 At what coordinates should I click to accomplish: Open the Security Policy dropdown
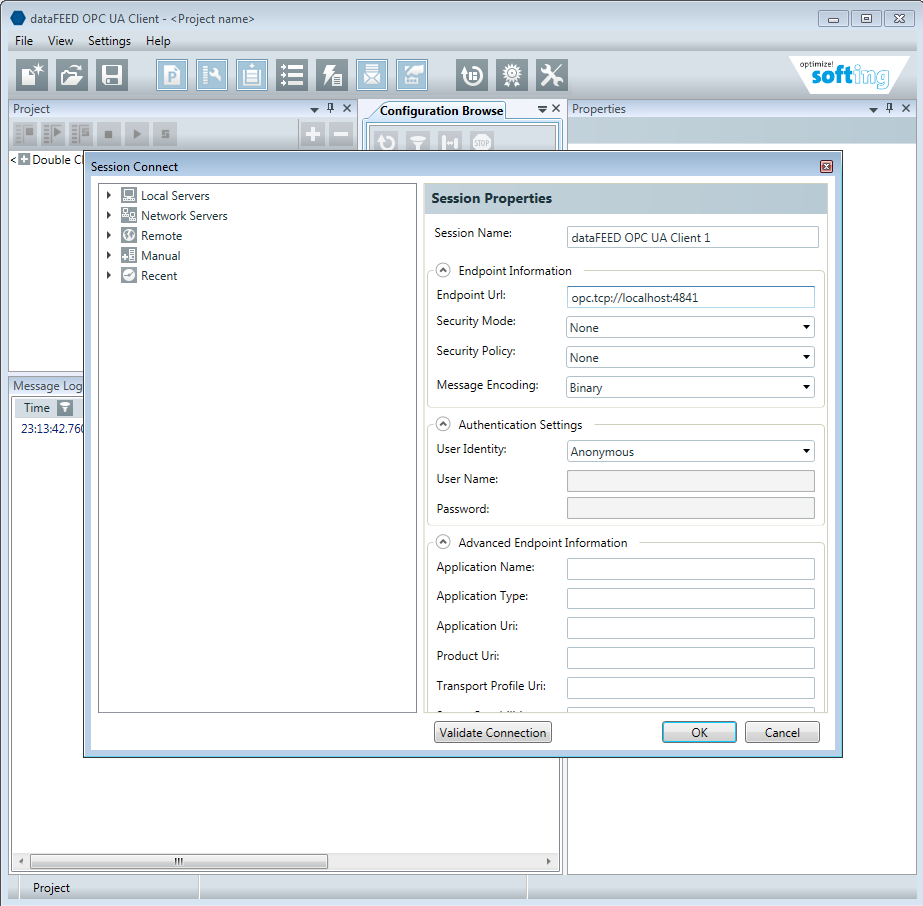690,357
